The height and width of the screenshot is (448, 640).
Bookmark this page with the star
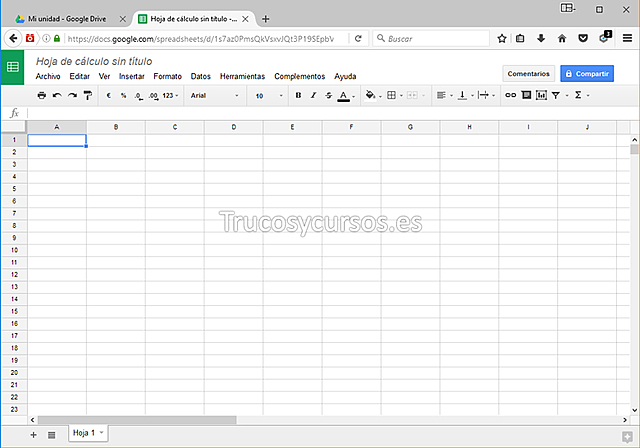502,38
